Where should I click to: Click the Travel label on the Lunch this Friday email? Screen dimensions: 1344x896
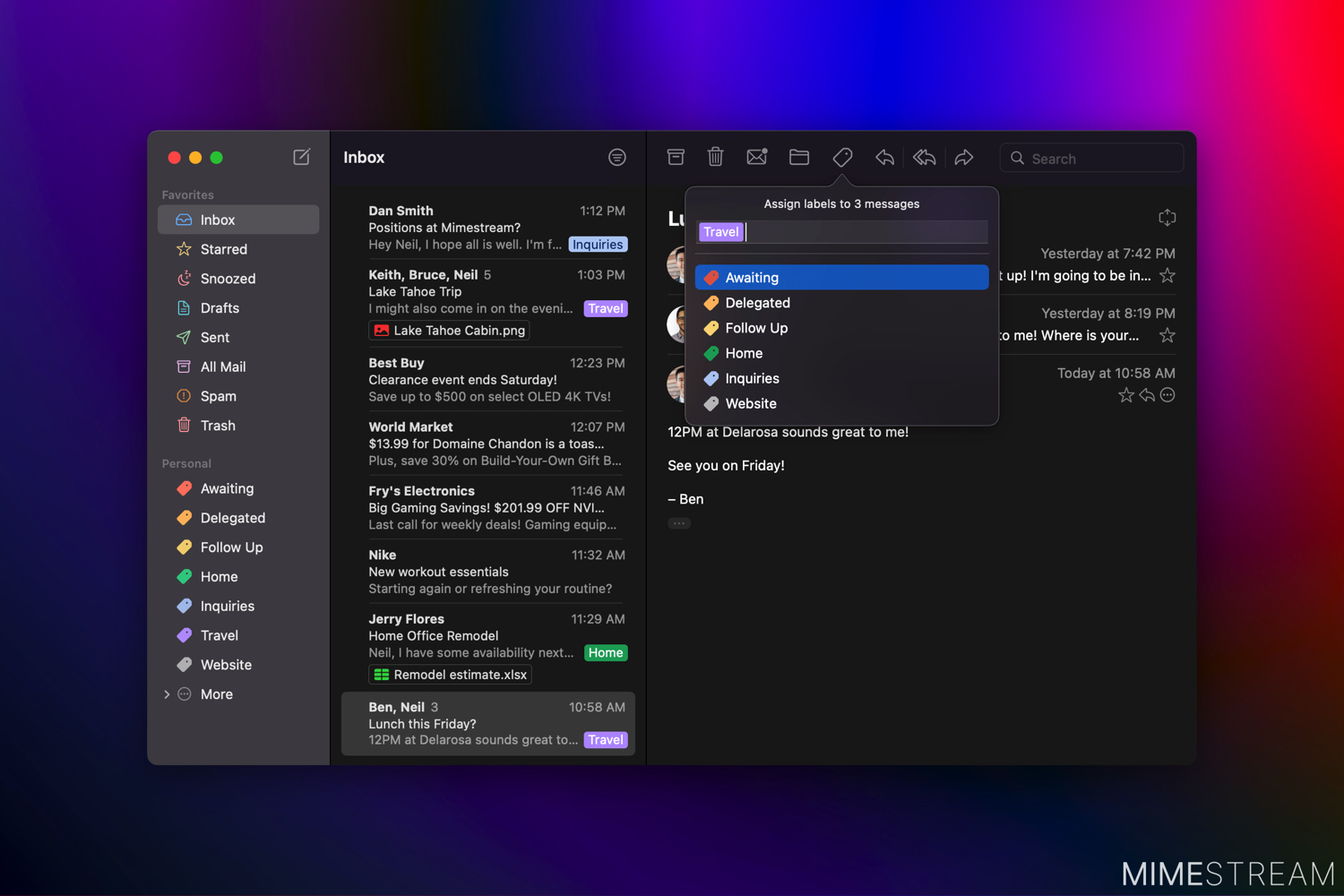(x=606, y=740)
